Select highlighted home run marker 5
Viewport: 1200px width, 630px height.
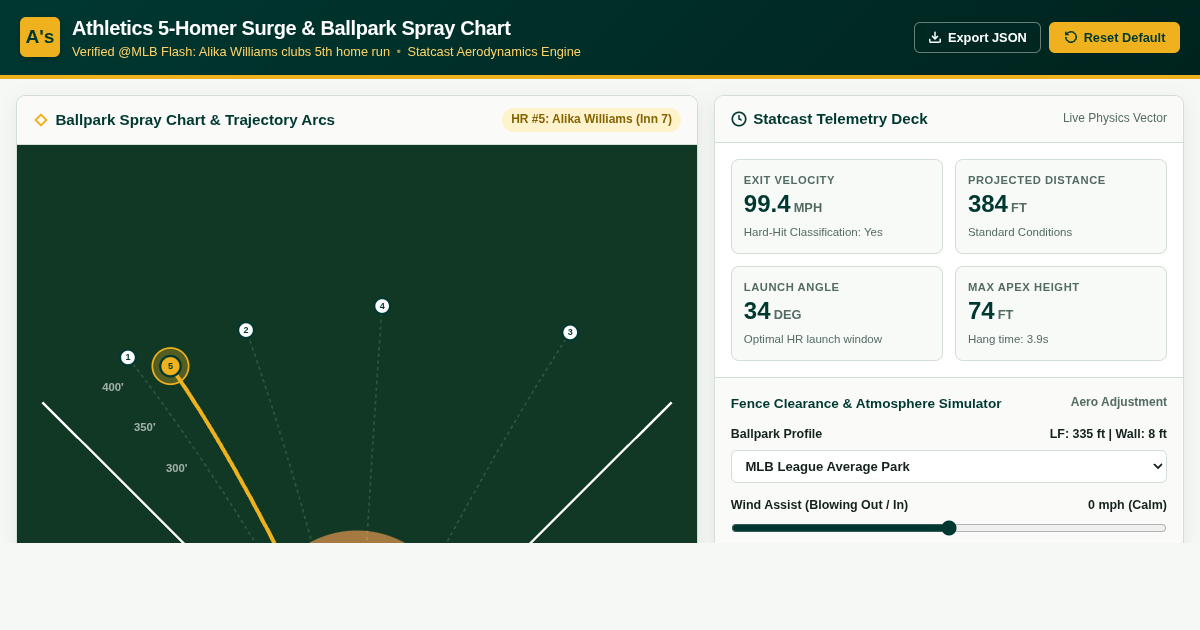(x=170, y=366)
